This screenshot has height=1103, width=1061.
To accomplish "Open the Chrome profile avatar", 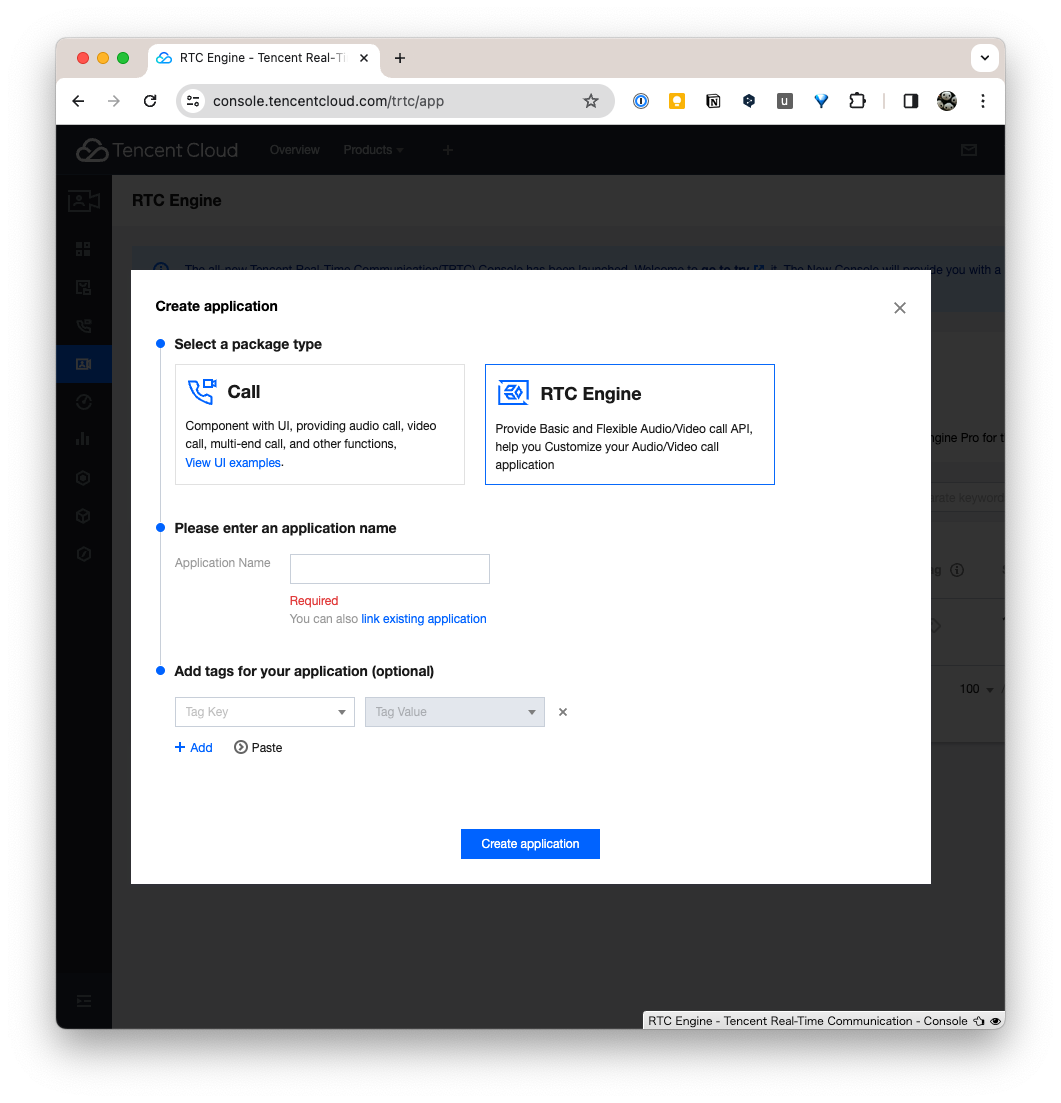I will point(947,101).
